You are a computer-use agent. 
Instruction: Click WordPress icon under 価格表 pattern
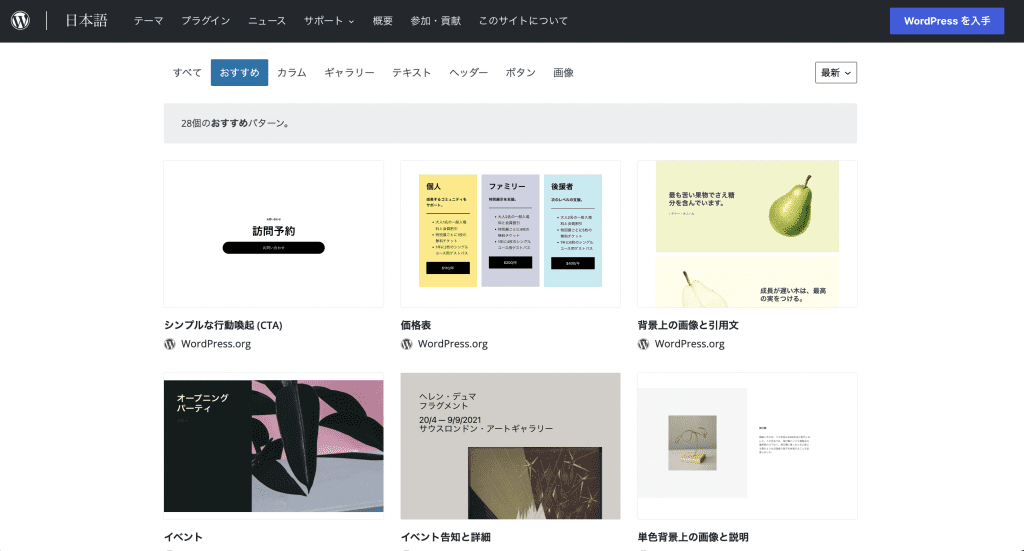[x=407, y=344]
